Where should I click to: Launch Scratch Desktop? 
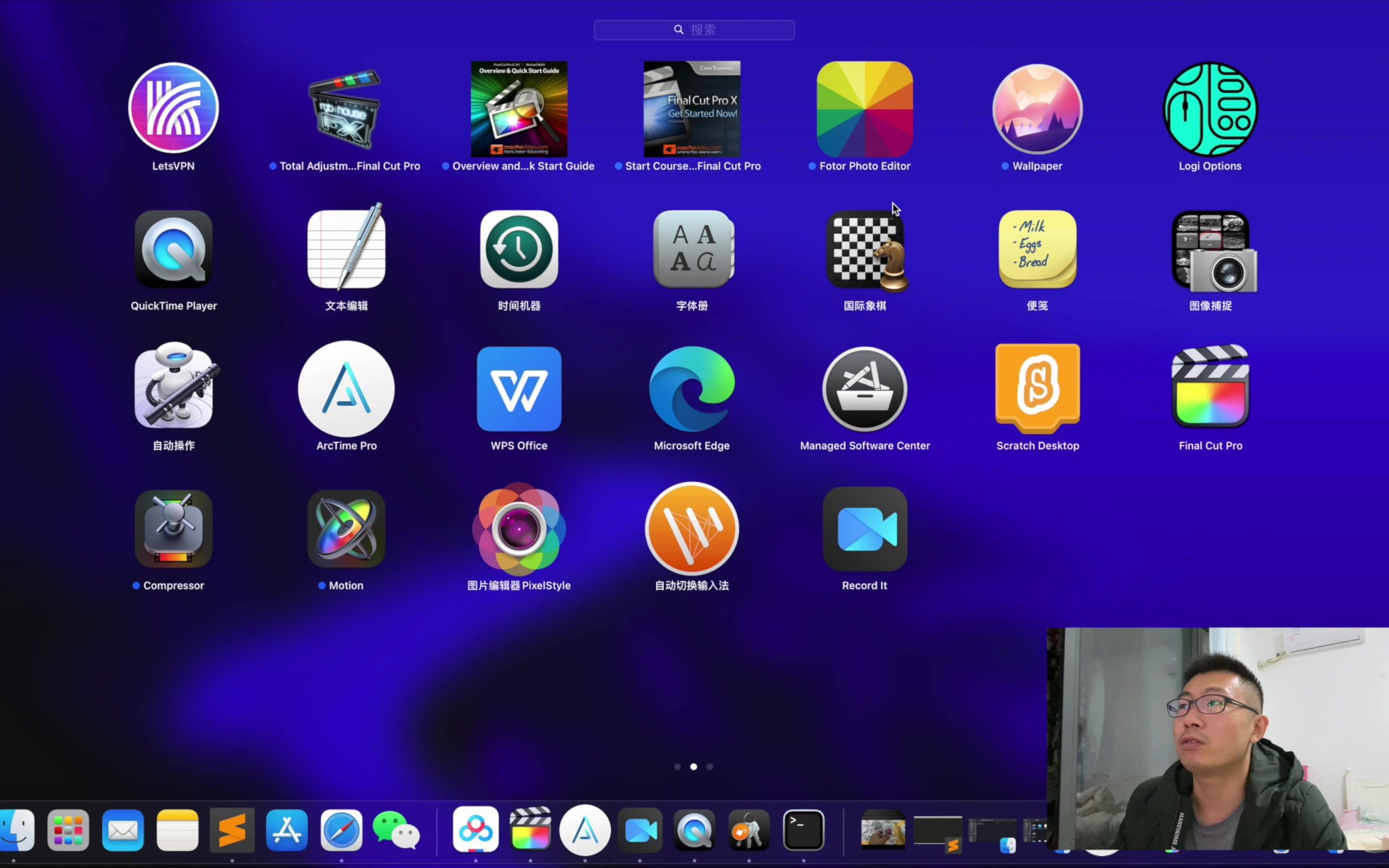click(1038, 389)
